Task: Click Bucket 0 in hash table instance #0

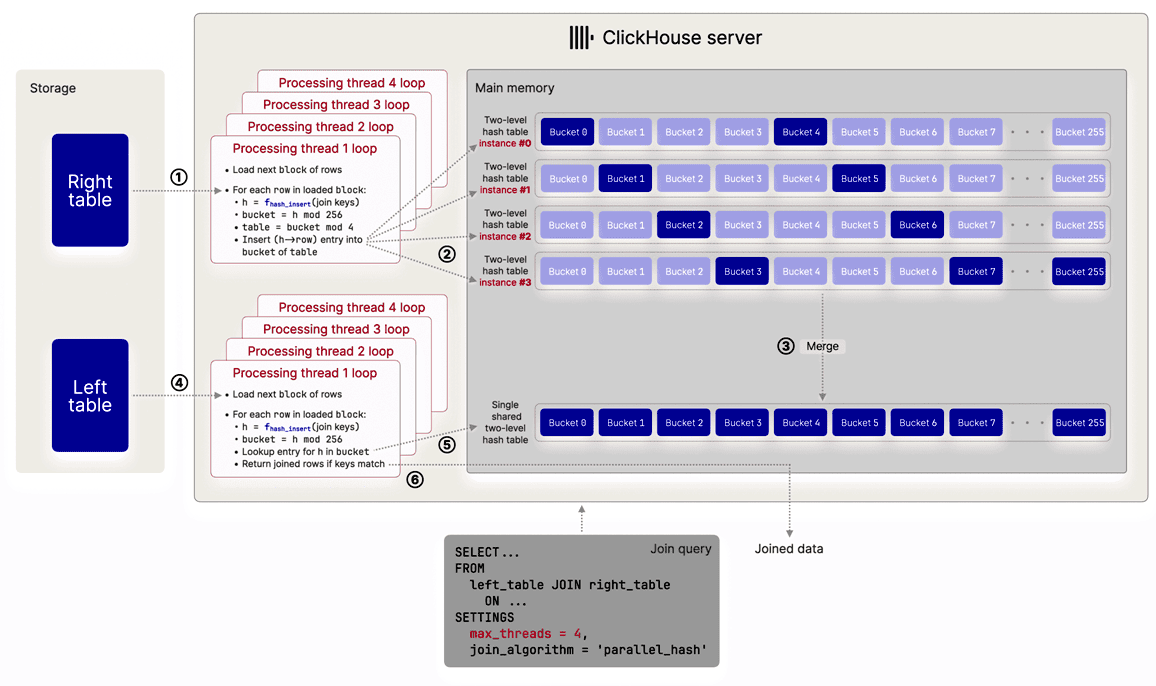Action: tap(568, 132)
